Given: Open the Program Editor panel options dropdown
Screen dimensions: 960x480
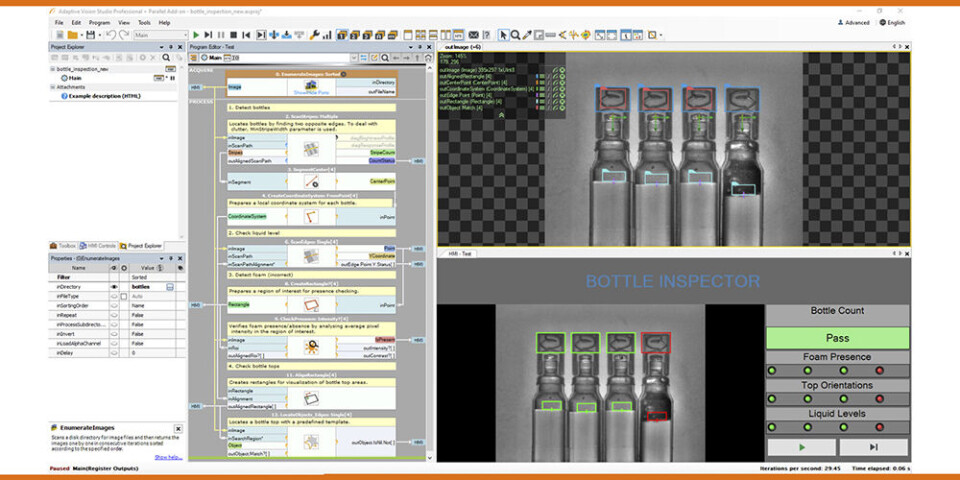Looking at the screenshot, I should (411, 47).
